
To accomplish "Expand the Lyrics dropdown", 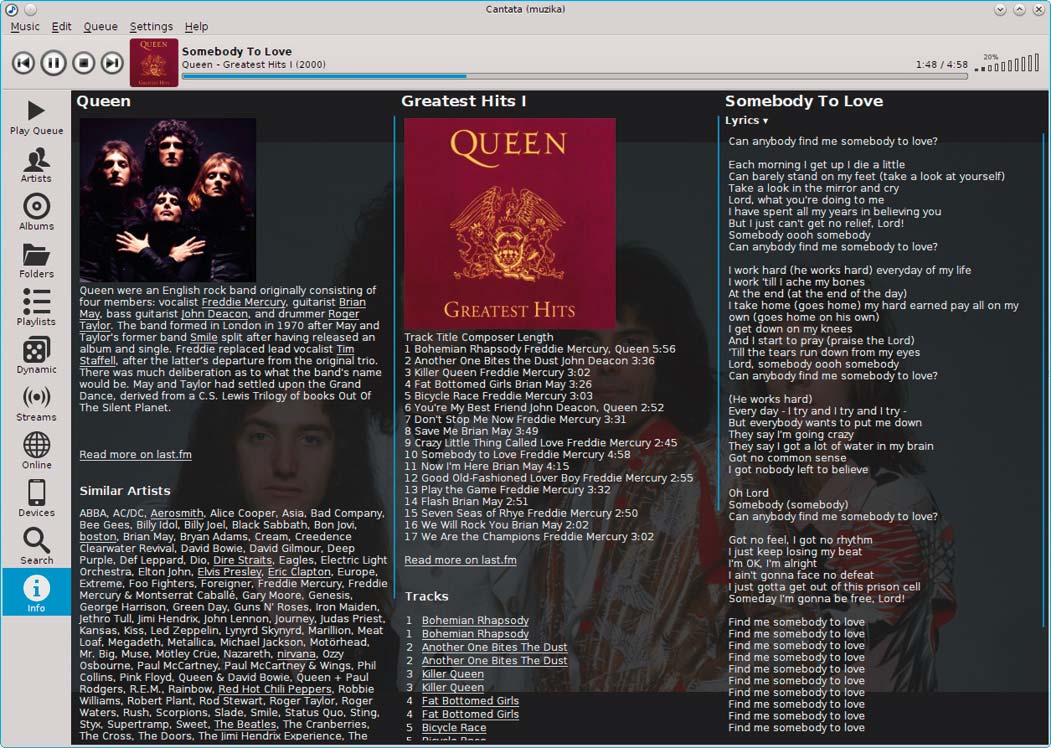I will [x=746, y=121].
